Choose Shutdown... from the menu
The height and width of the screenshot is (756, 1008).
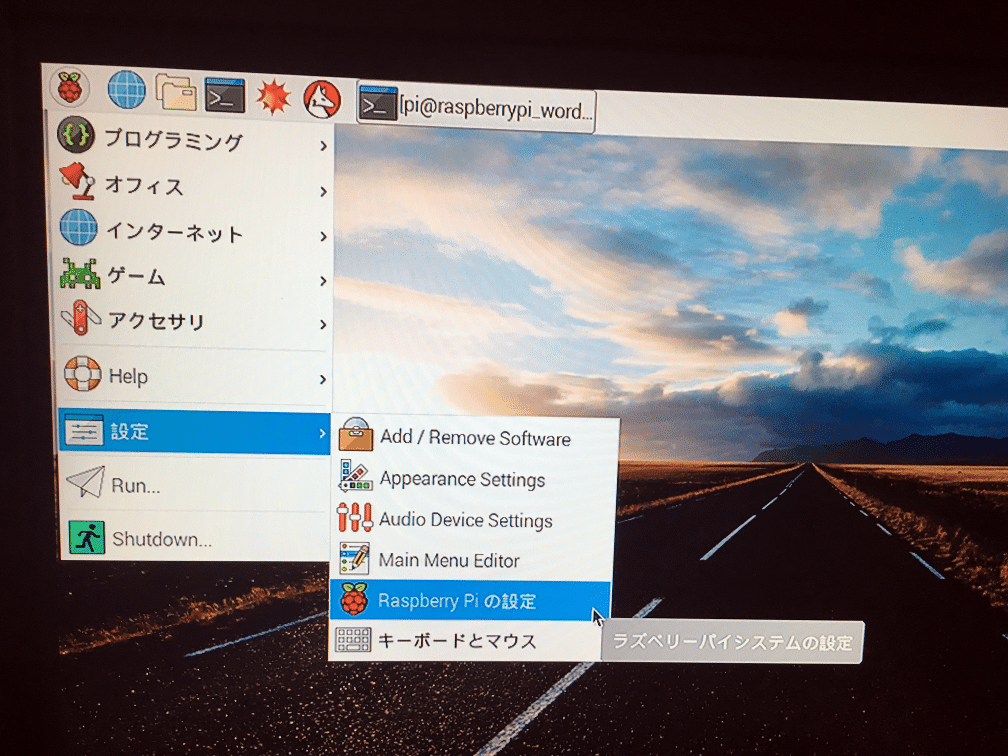point(195,537)
